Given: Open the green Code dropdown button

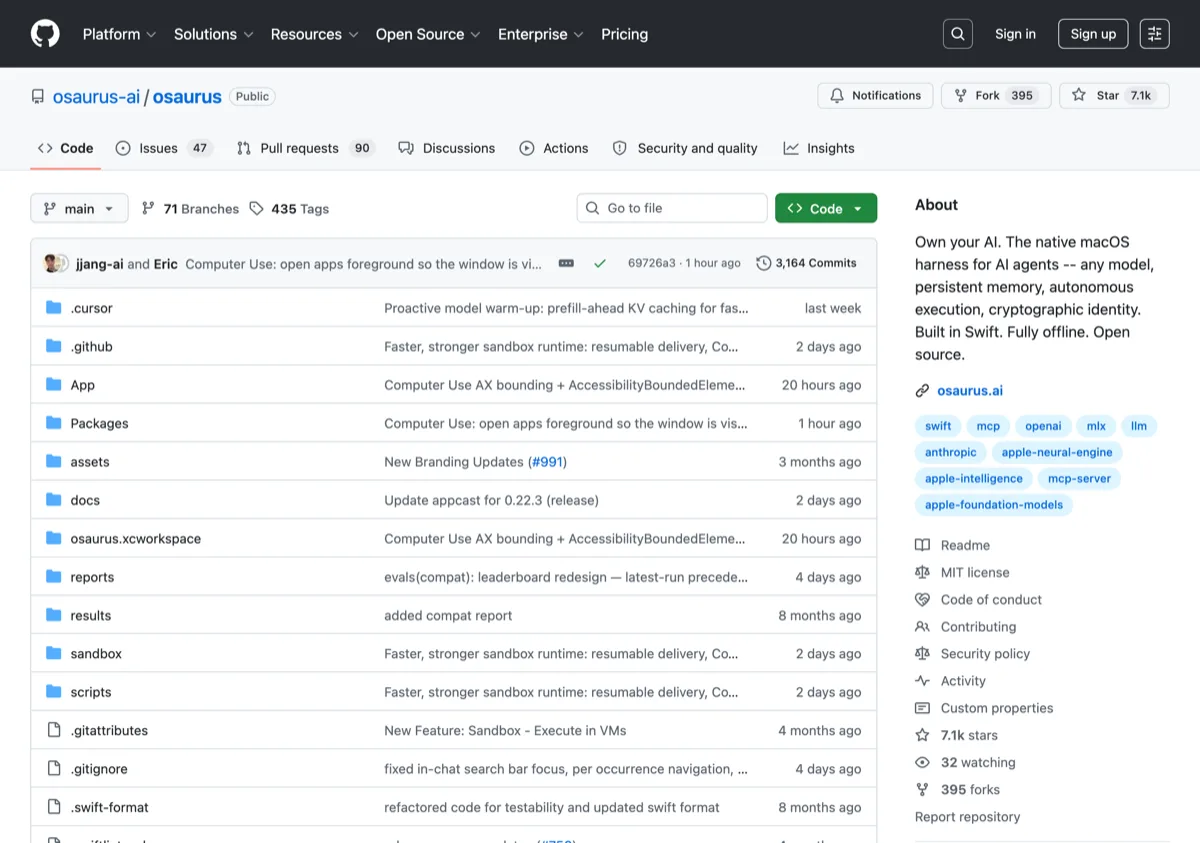Looking at the screenshot, I should click(826, 208).
